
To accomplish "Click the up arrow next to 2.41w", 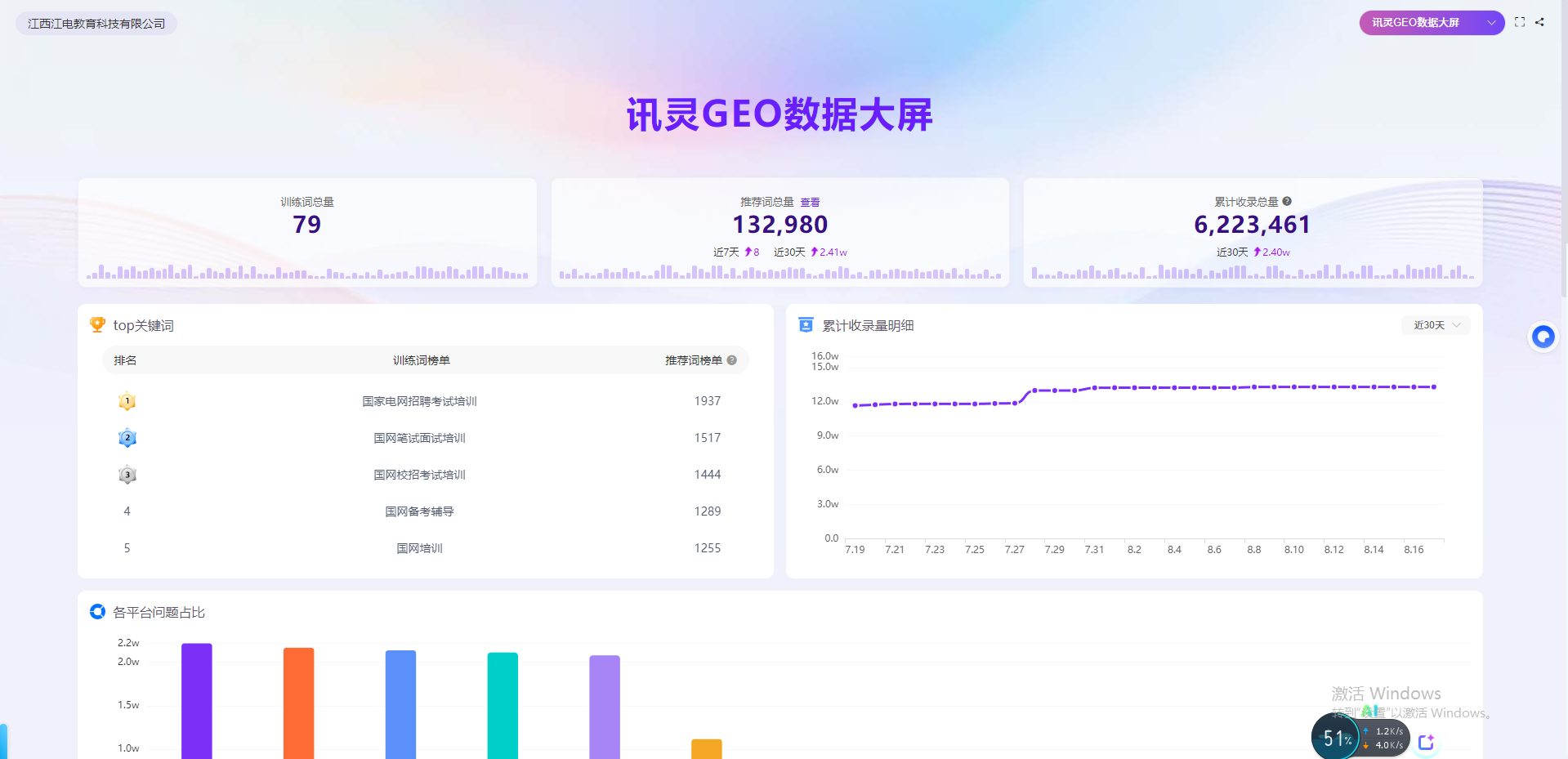I will click(814, 252).
